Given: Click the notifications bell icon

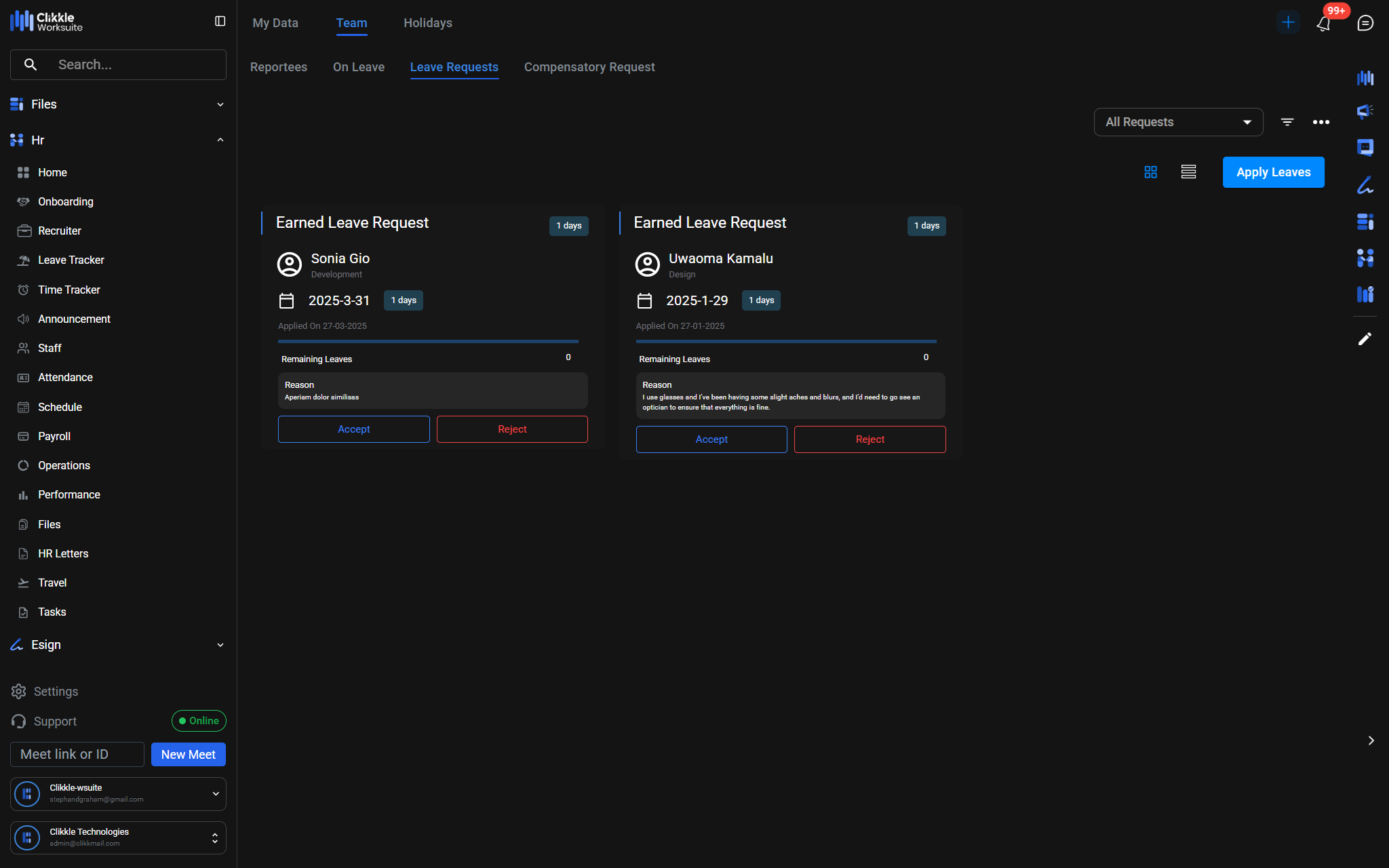Looking at the screenshot, I should 1323,24.
